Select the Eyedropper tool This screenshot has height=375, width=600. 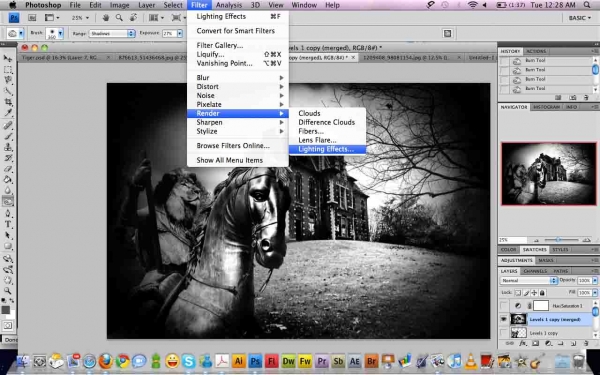click(x=8, y=112)
